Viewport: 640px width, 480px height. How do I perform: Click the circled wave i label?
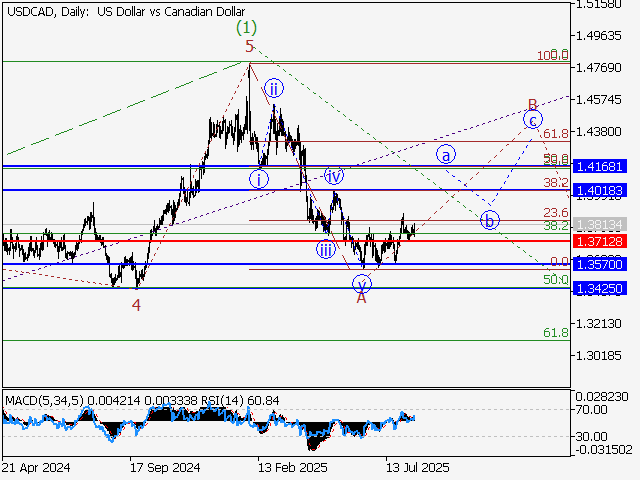point(259,179)
